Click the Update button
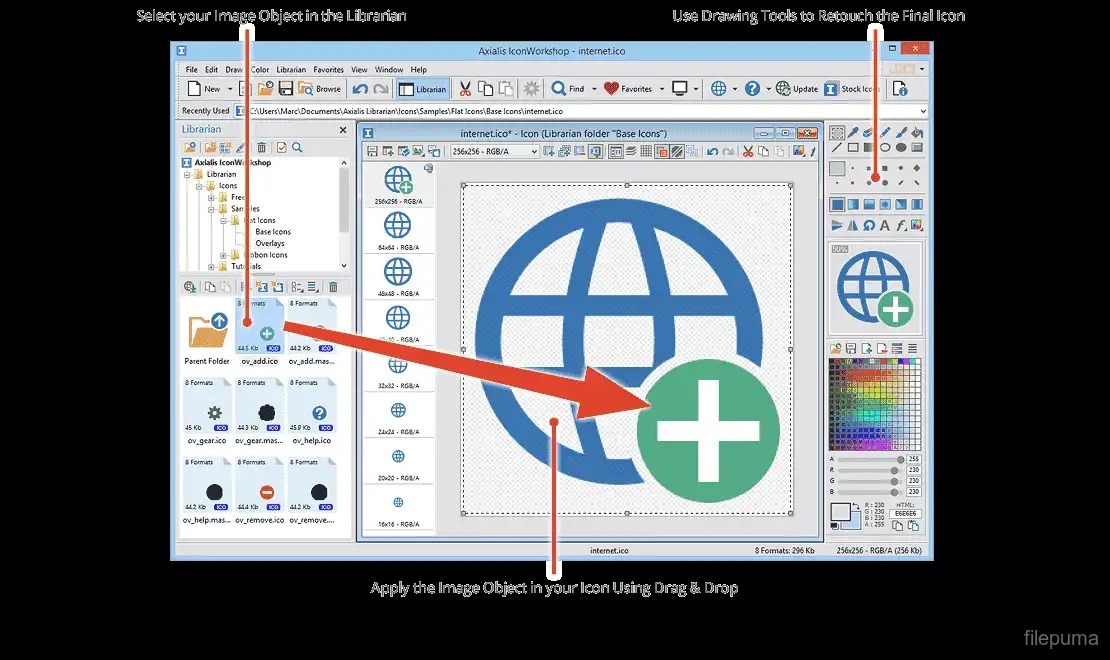Screen dimensions: 1110x660 click(x=798, y=89)
